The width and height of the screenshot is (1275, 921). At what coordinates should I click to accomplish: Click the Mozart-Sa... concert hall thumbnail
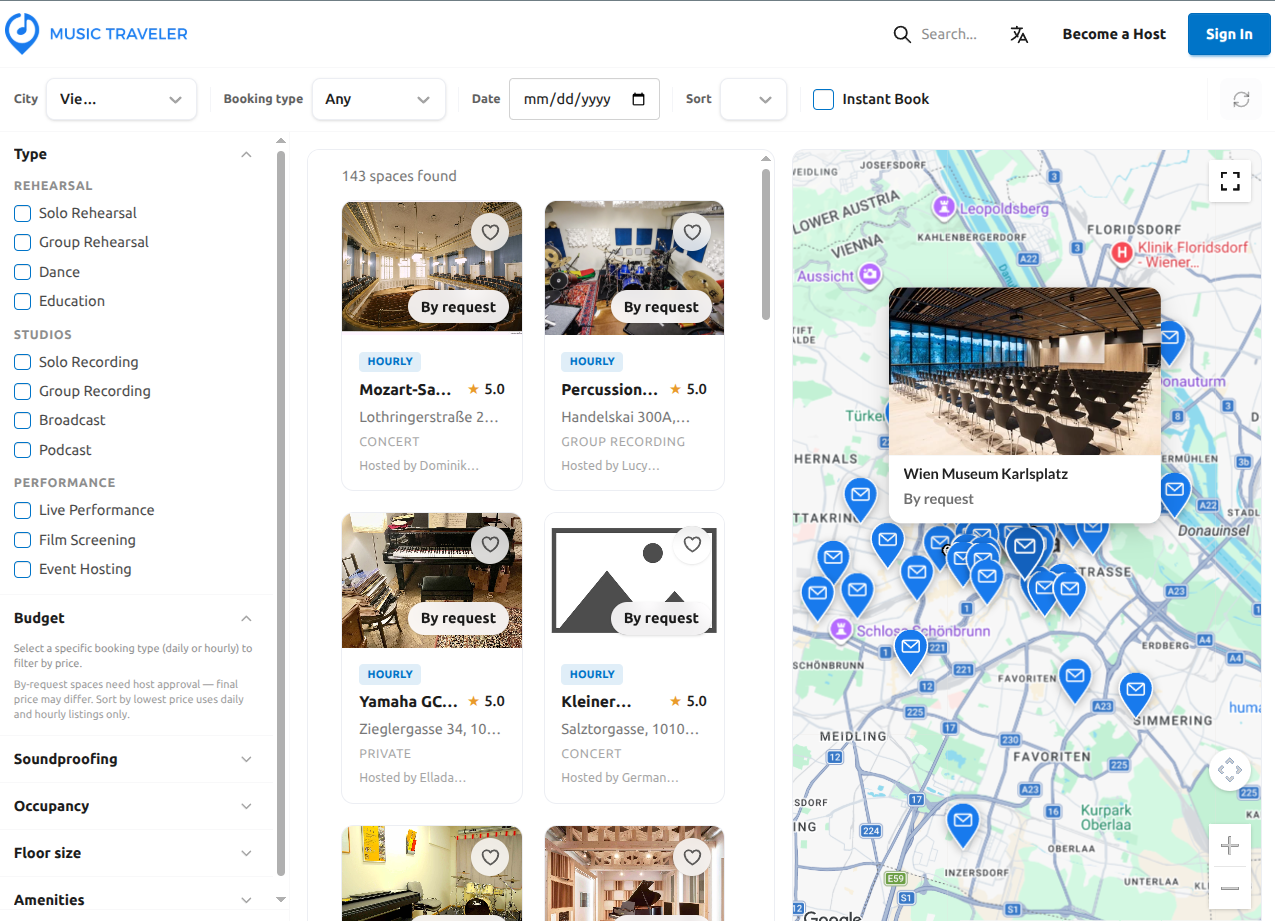(x=431, y=267)
